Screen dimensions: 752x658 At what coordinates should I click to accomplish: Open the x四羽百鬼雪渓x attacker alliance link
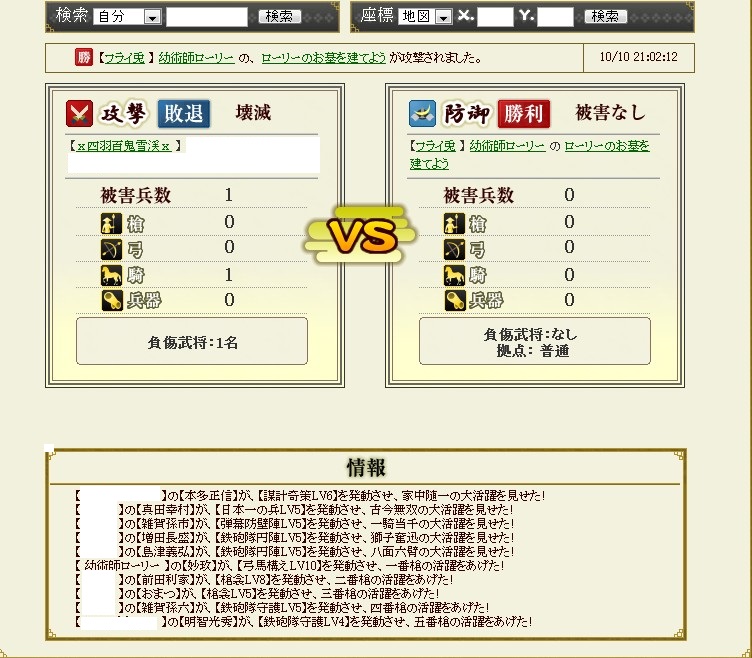[124, 146]
